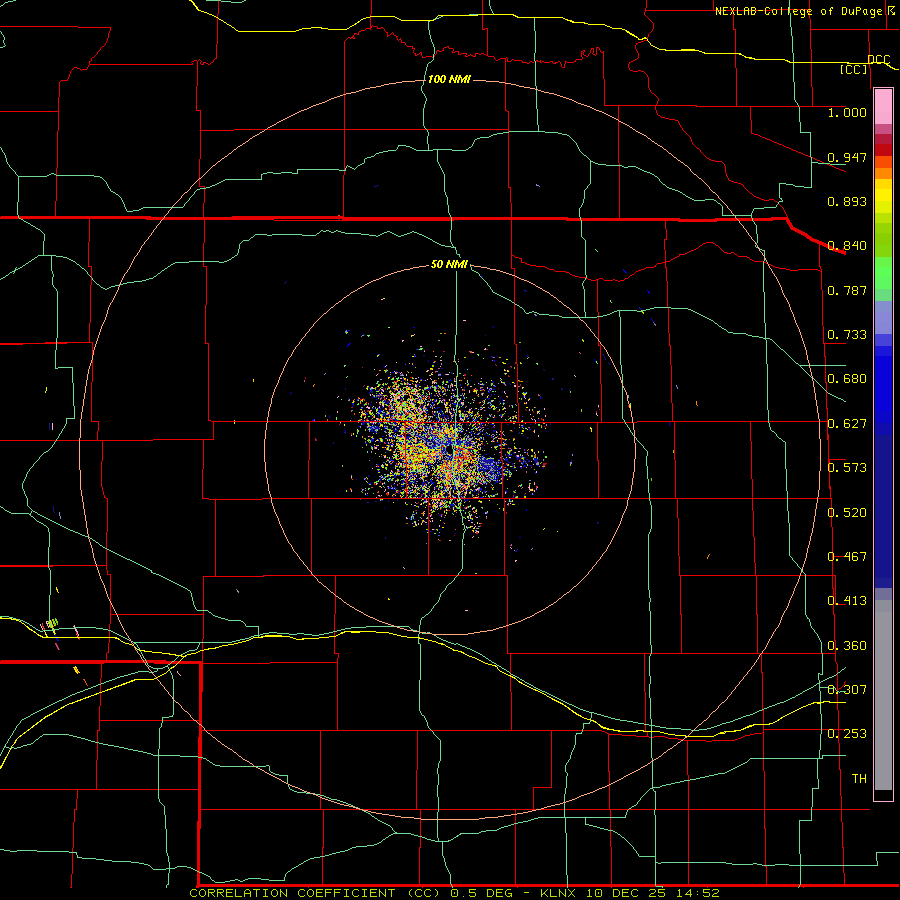
Task: Click the 'DCC' label above the color scale
Action: 878,60
